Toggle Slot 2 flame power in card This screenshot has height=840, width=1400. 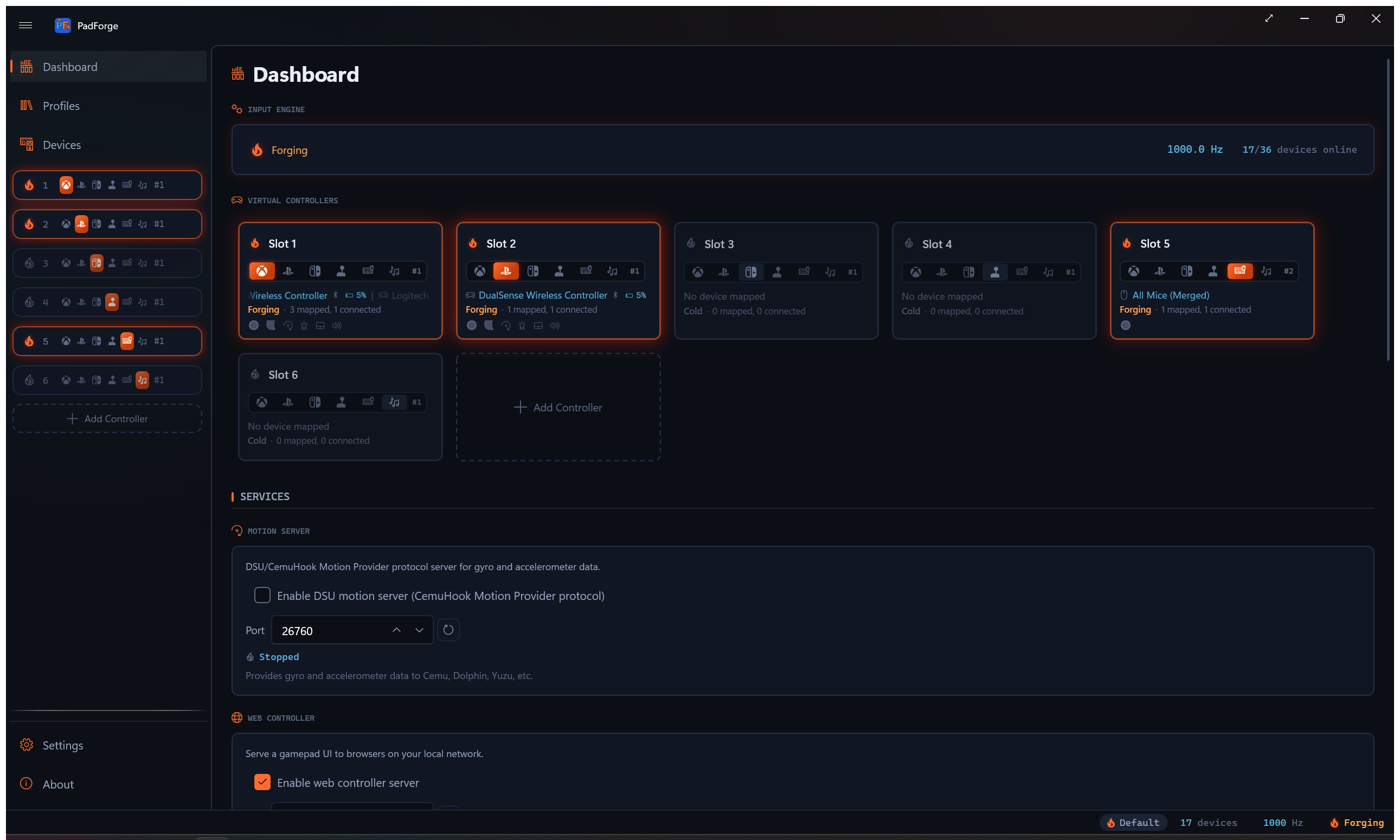[x=473, y=243]
